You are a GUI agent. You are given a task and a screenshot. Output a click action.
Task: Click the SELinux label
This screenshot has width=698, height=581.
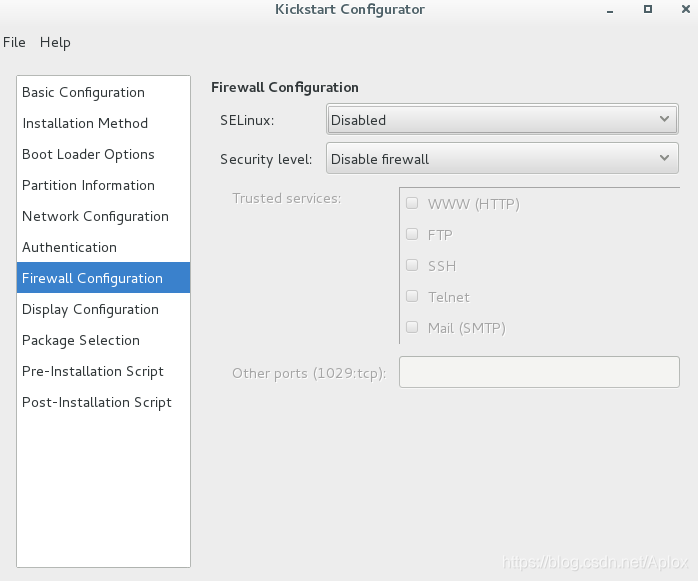tap(247, 120)
